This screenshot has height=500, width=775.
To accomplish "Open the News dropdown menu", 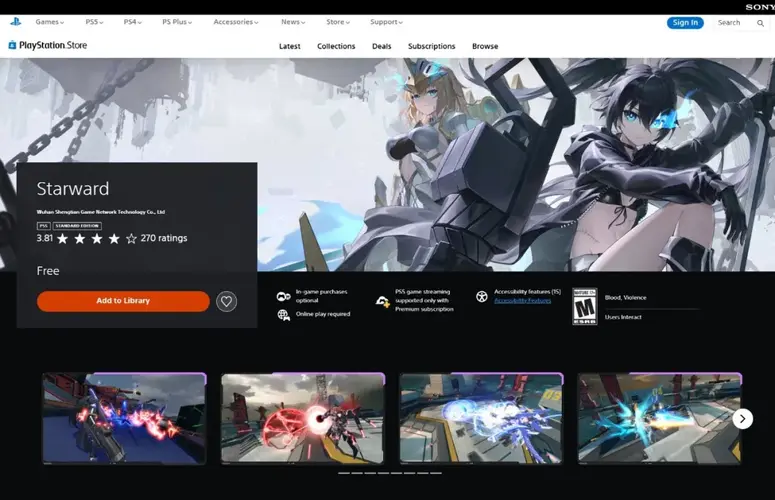I will coord(293,22).
